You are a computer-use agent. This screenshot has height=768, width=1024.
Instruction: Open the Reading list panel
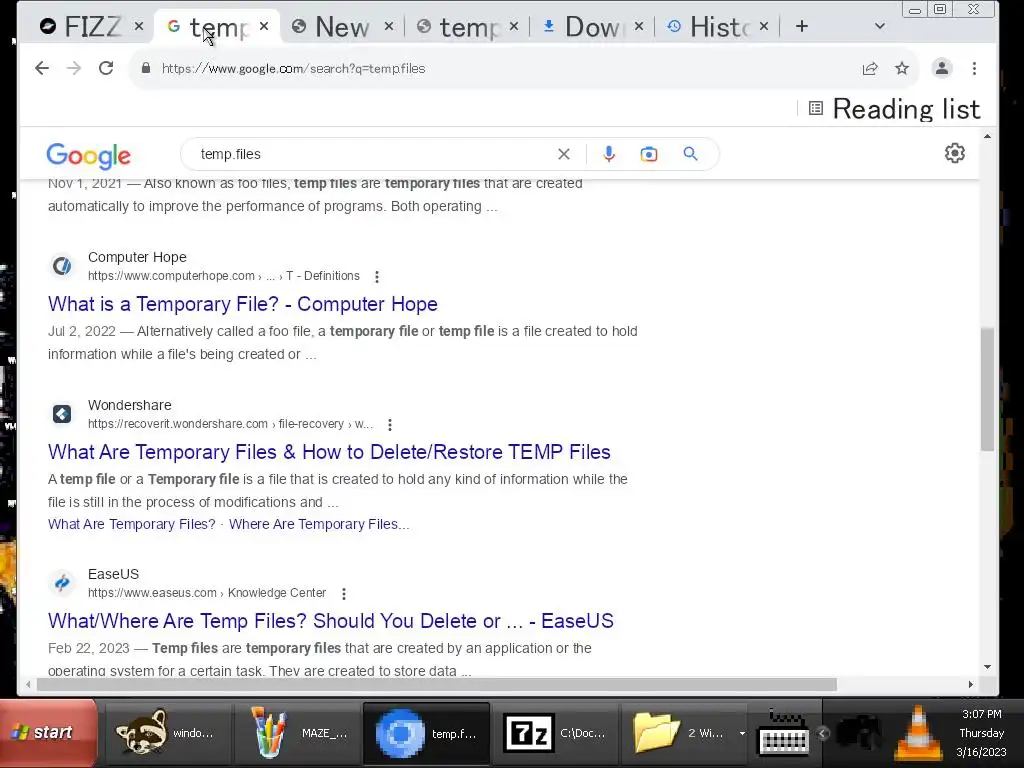pyautogui.click(x=895, y=109)
